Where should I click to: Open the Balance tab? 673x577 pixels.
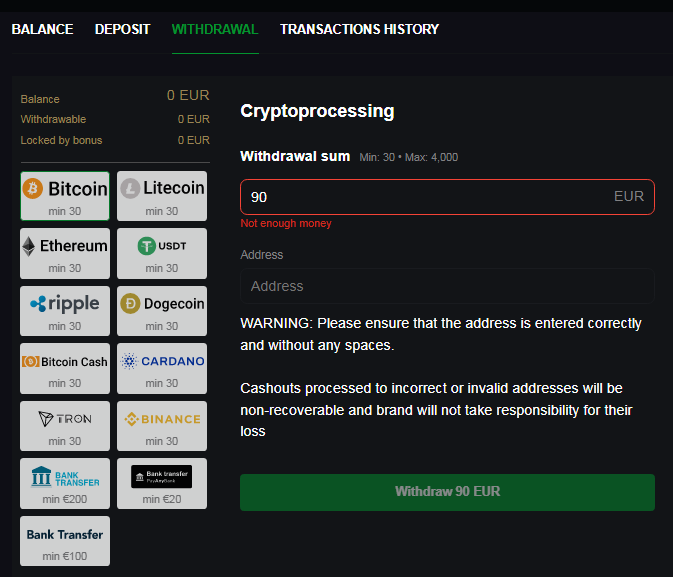point(42,29)
